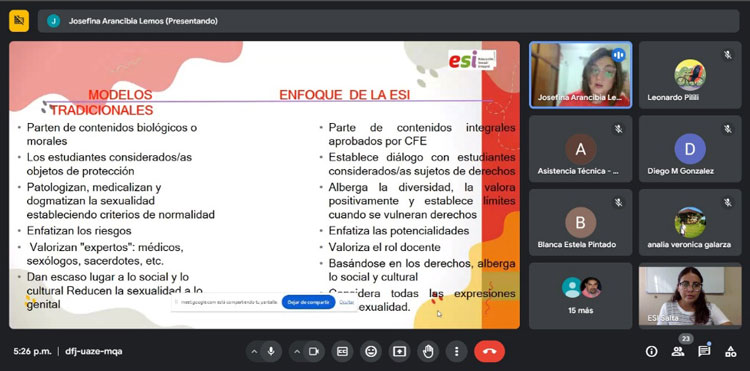Image resolution: width=750 pixels, height=371 pixels.
Task: Toggle the microphone button in the call bar
Action: click(x=271, y=352)
